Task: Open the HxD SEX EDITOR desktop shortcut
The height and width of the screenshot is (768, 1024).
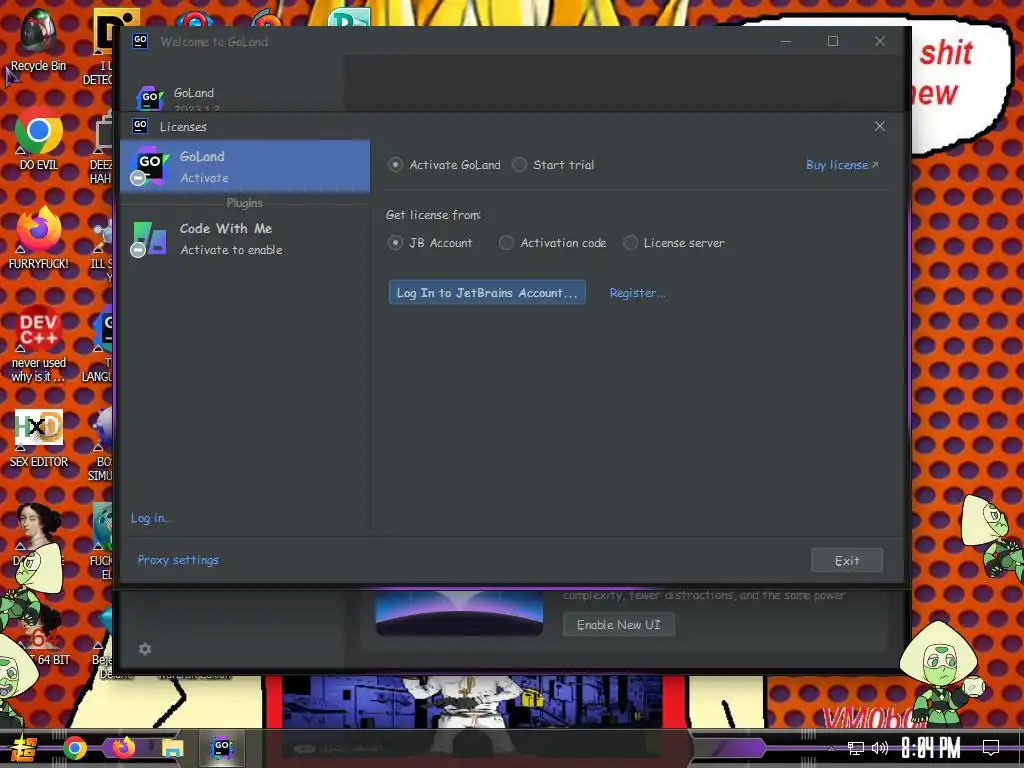Action: (39, 438)
